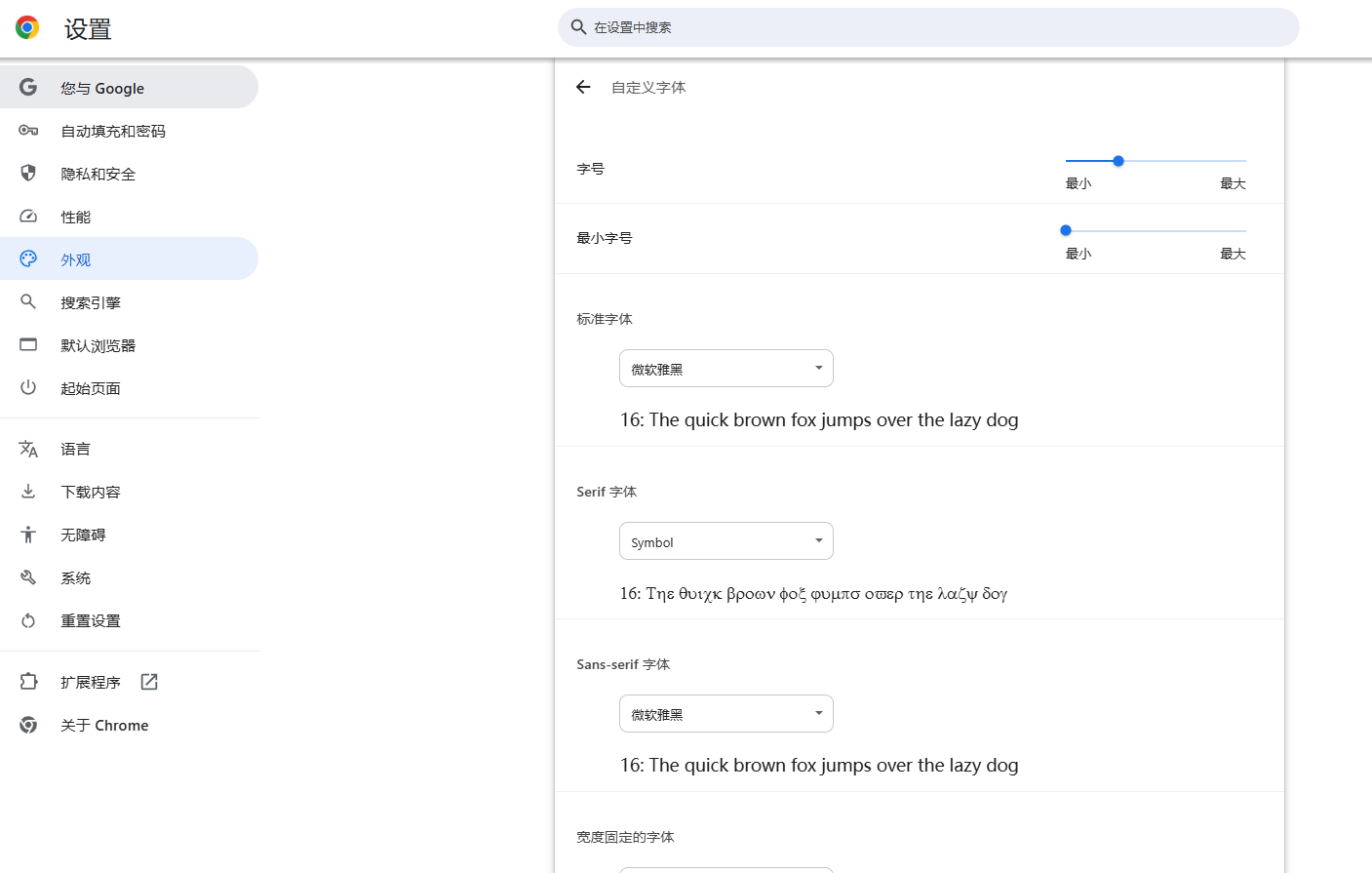The height and width of the screenshot is (873, 1372).
Task: Click the 自定义字体 heading text
Action: [x=648, y=87]
